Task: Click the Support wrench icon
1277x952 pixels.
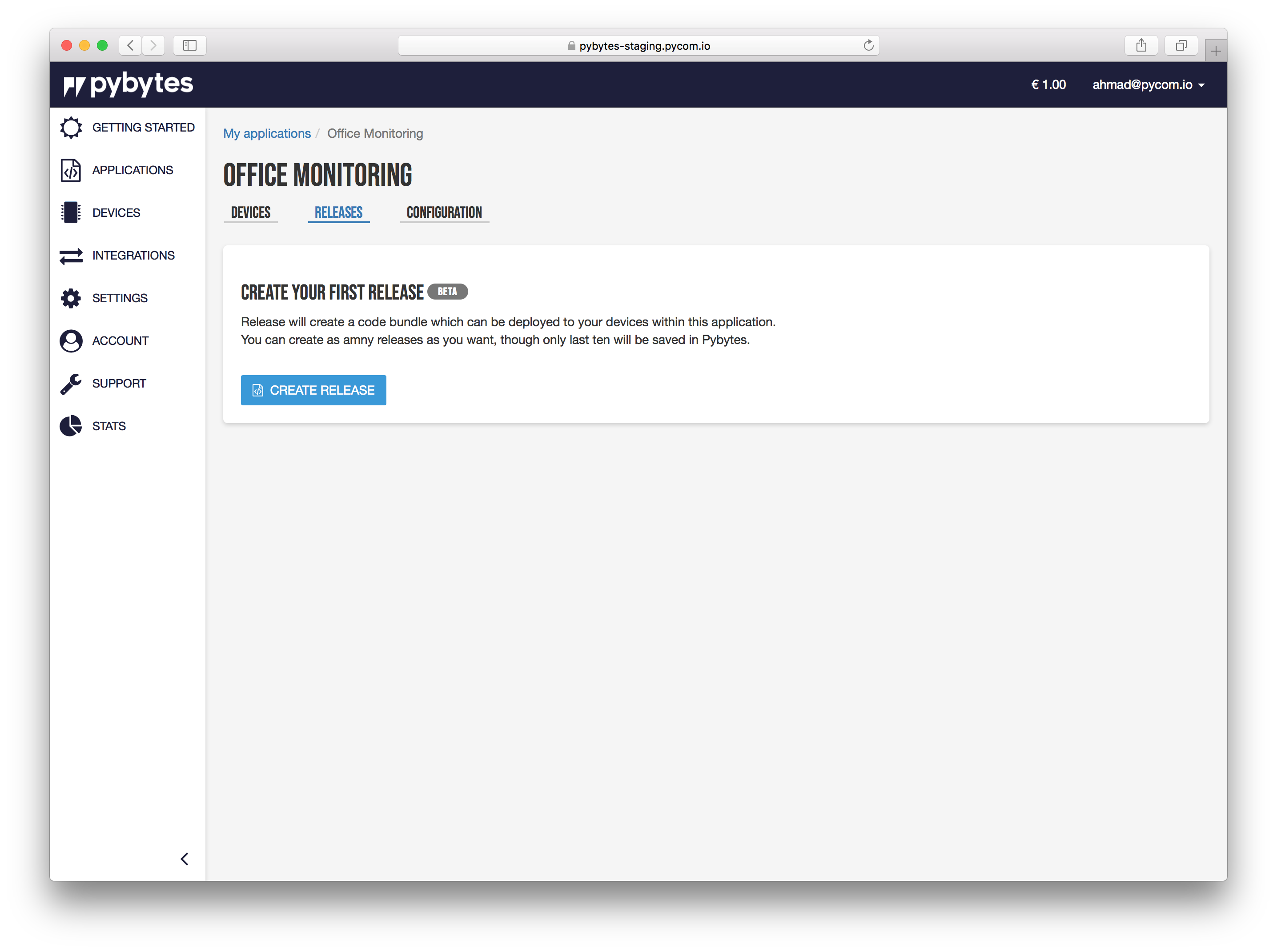Action: (x=71, y=383)
